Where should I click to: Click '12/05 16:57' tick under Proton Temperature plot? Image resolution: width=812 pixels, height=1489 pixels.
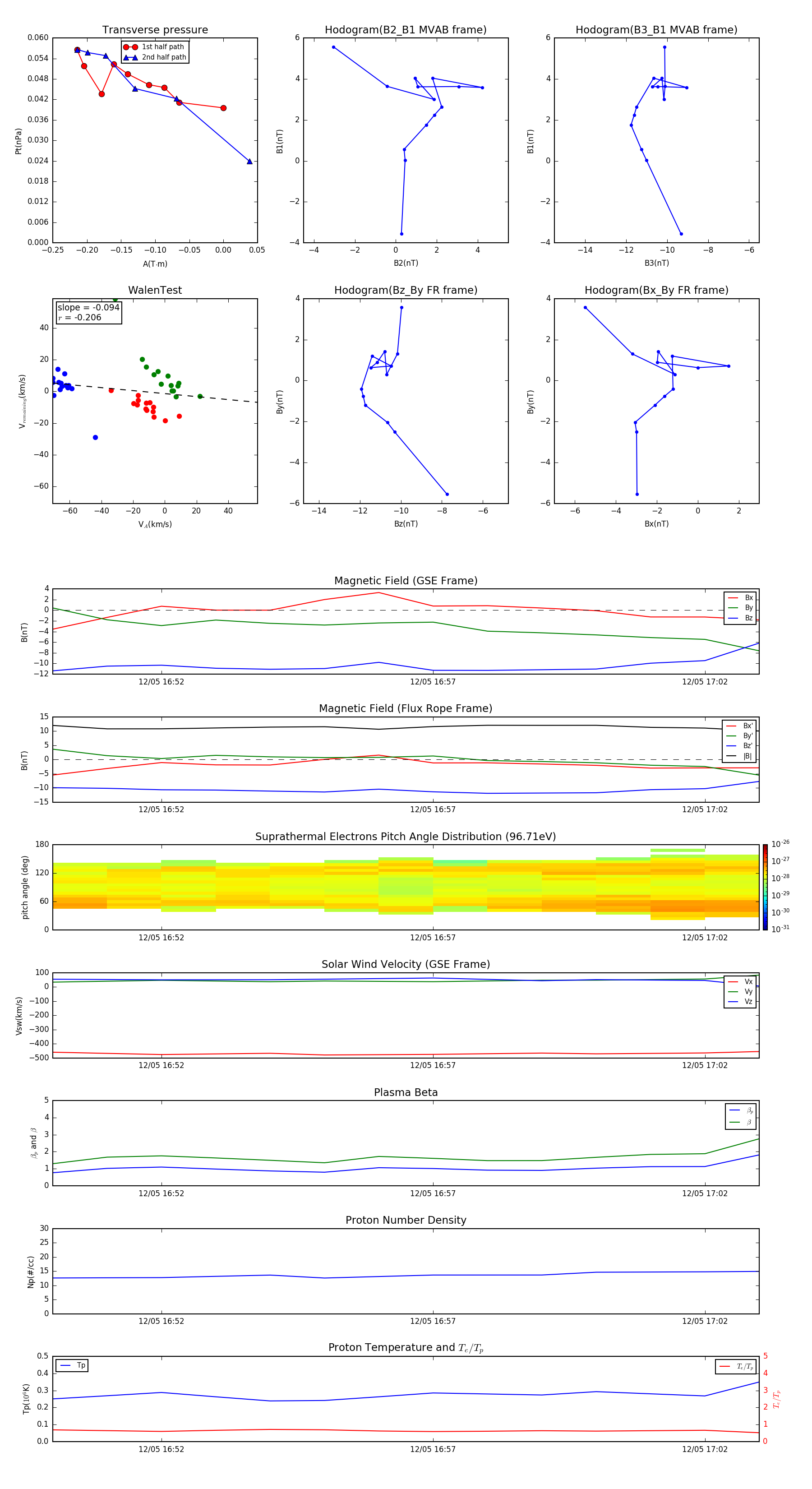433,1450
